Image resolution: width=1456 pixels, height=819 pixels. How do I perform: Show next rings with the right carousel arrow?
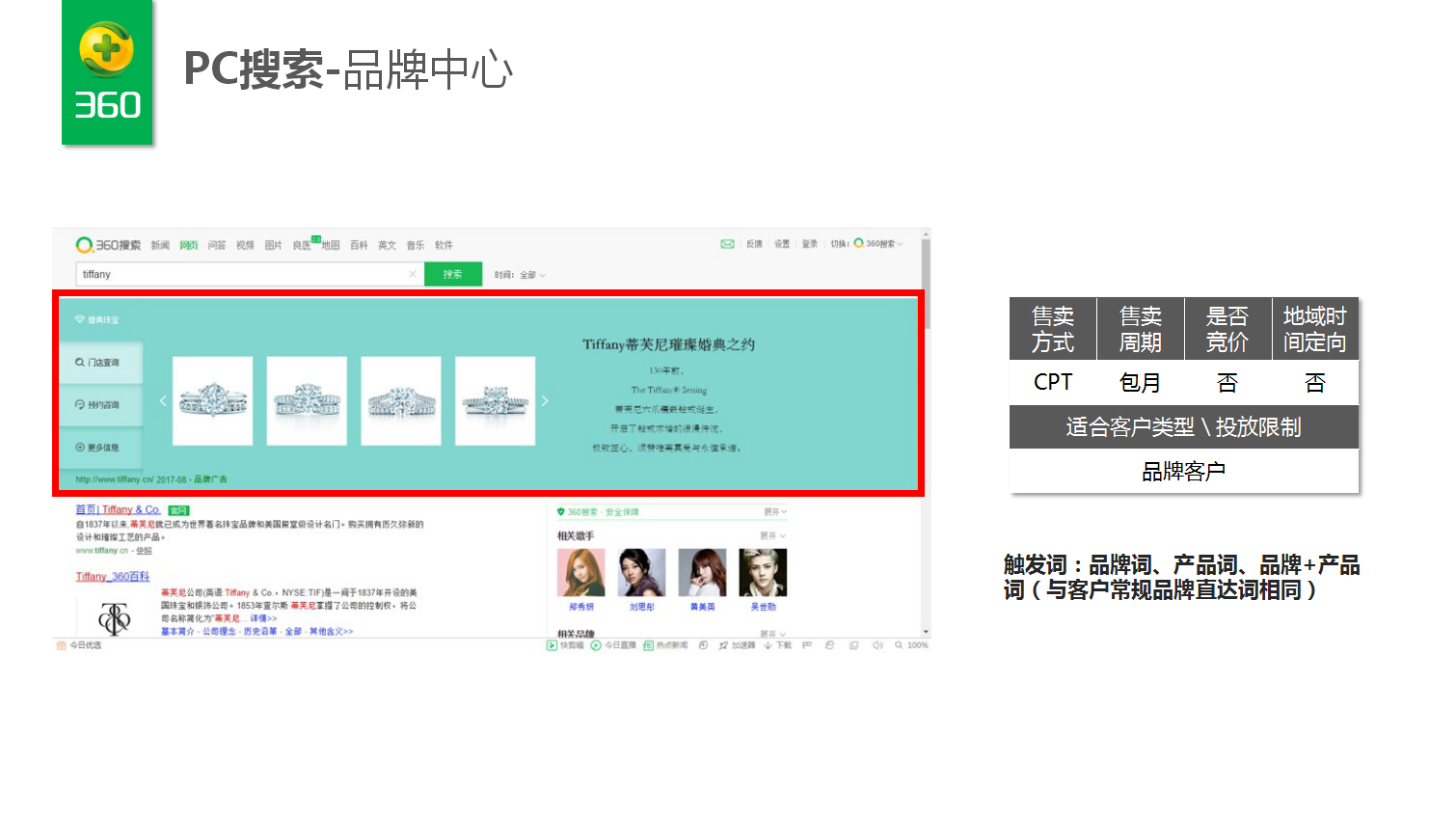[545, 400]
